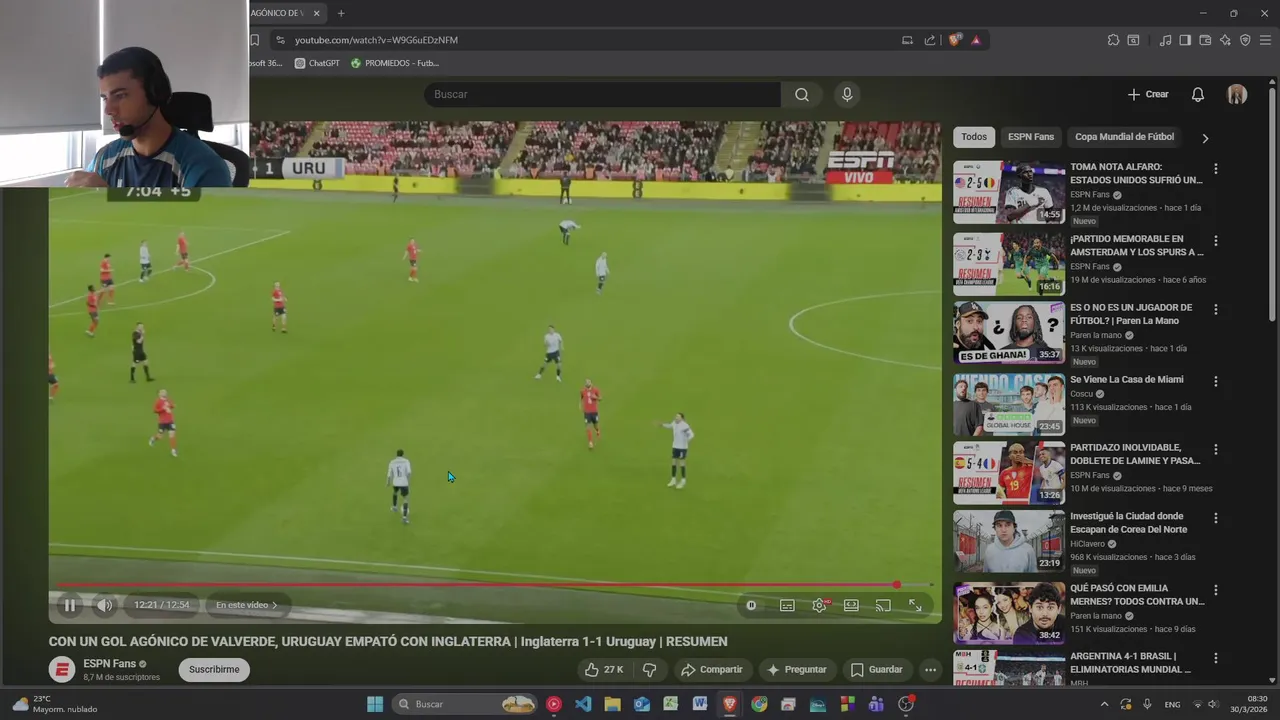The width and height of the screenshot is (1280, 720).
Task: Show hidden system tray icons chevron
Action: click(x=1104, y=704)
